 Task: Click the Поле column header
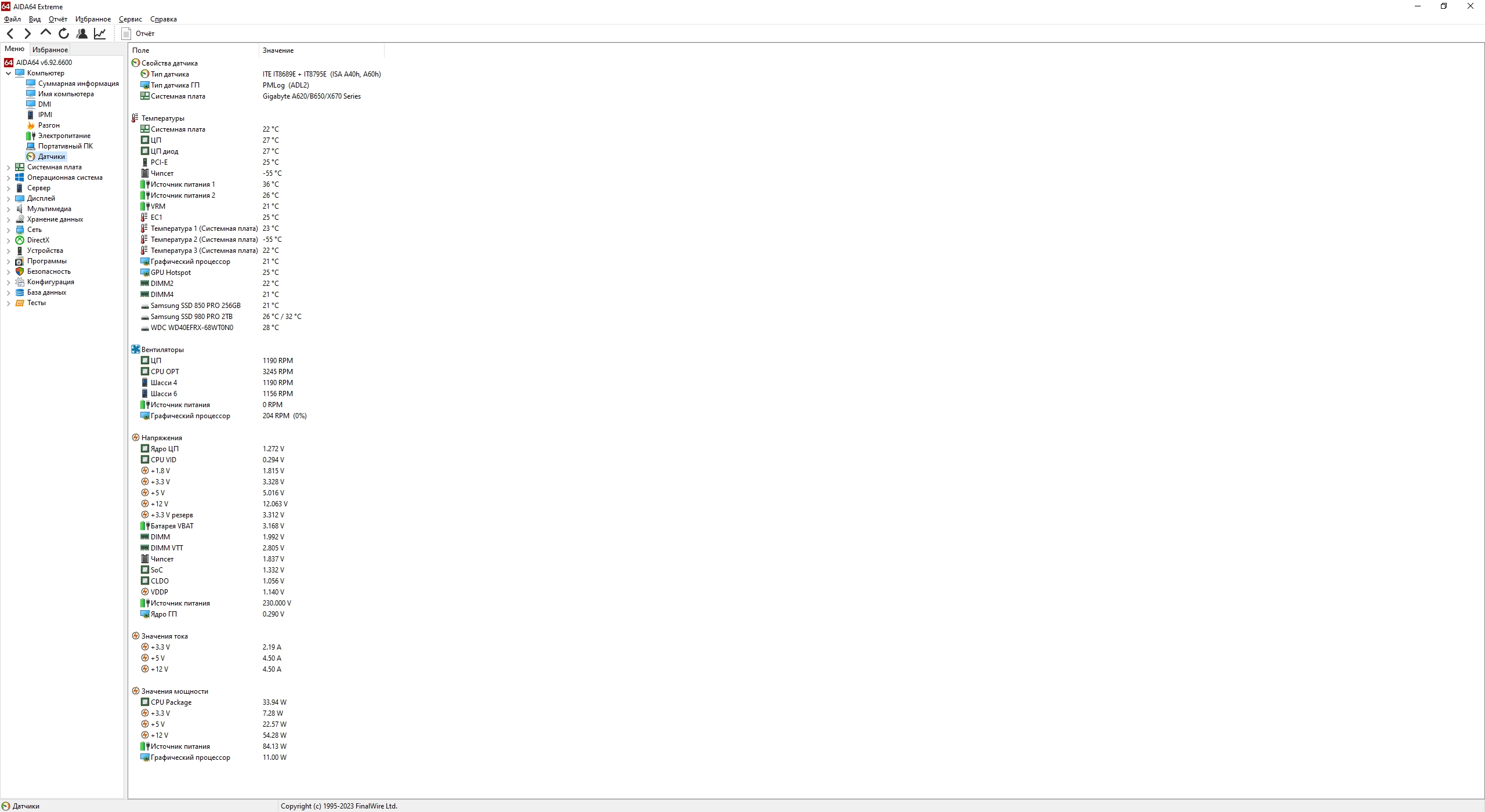(x=140, y=50)
